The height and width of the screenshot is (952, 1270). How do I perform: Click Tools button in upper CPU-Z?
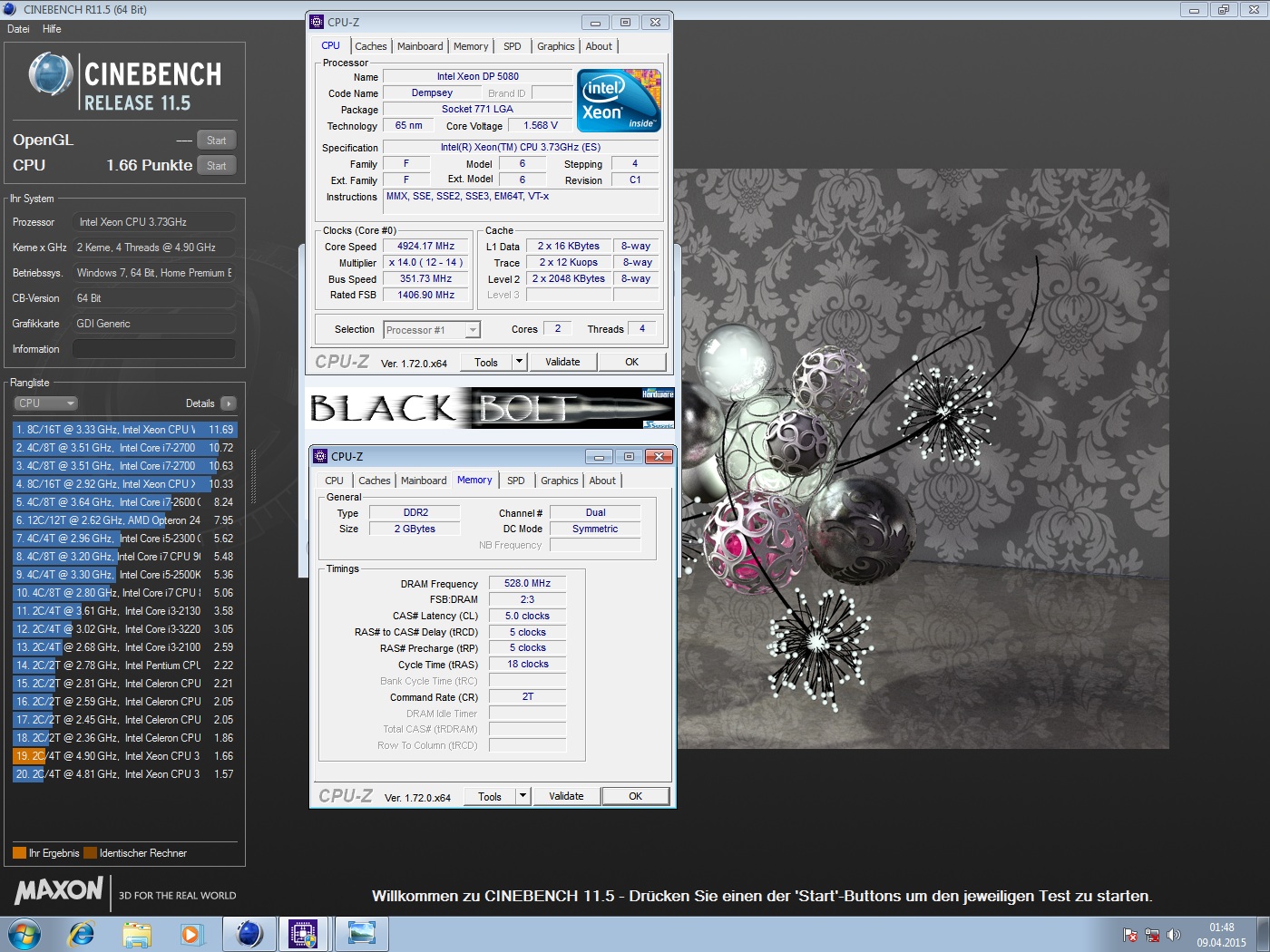pyautogui.click(x=486, y=362)
